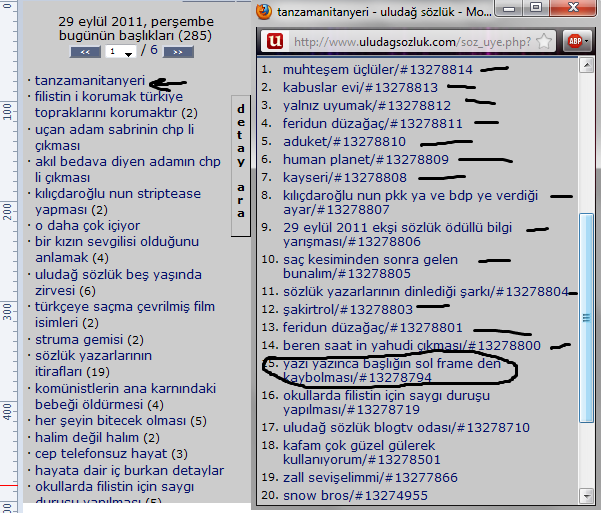This screenshot has width=606, height=513.
Task: Open 'bir kızın sevgilisi olduğunu anlamak'
Action: [117, 249]
